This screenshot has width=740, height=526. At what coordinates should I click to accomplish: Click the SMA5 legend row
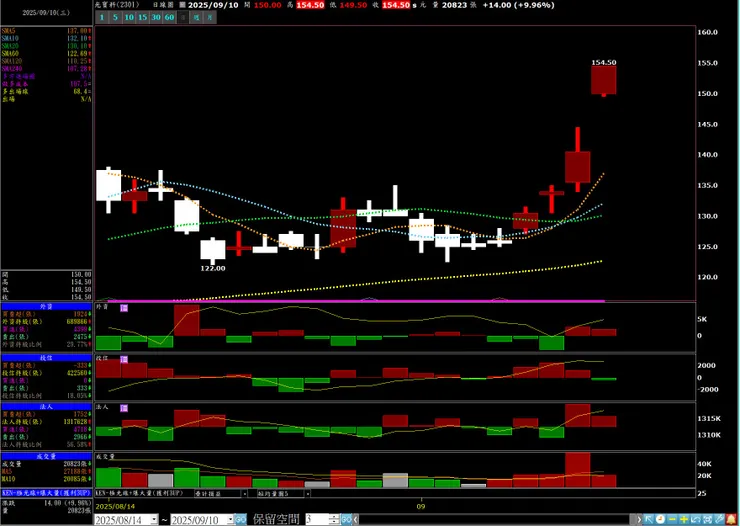(46, 31)
